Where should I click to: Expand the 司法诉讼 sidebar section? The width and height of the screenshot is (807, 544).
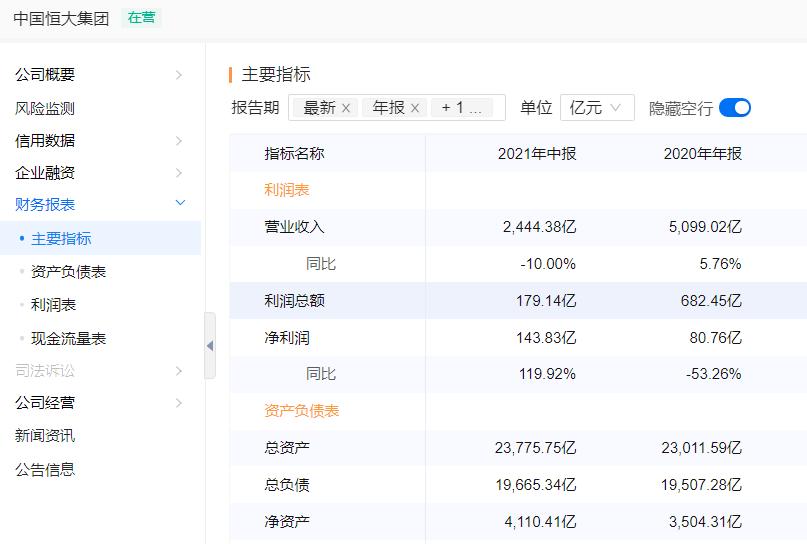(179, 371)
